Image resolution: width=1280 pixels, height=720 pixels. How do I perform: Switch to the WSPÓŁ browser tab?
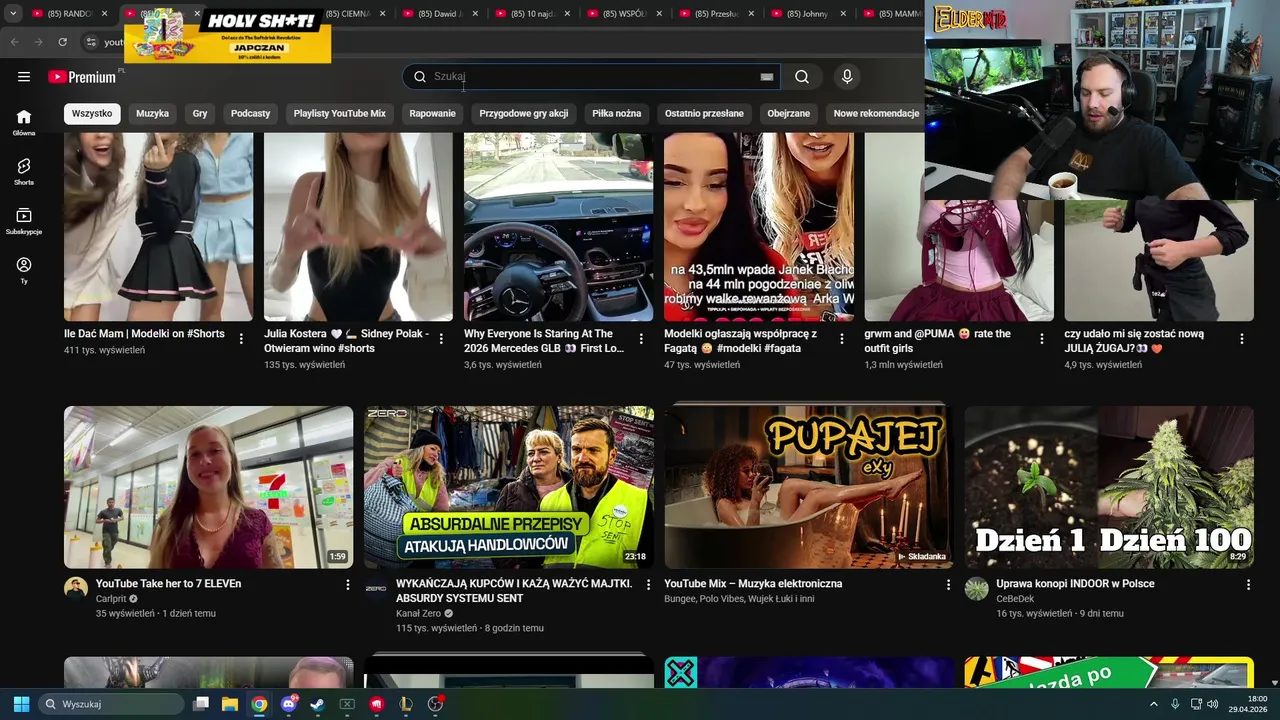[x=624, y=14]
